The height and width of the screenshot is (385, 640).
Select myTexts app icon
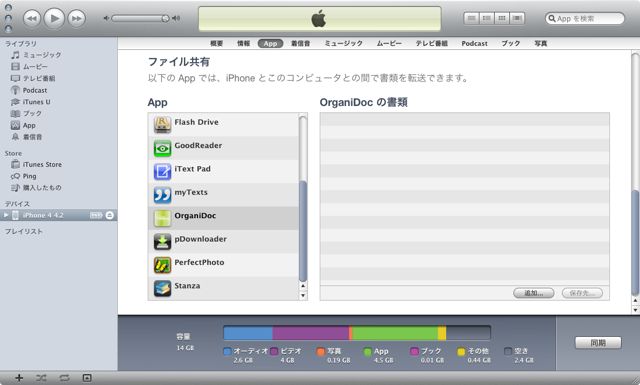[162, 195]
